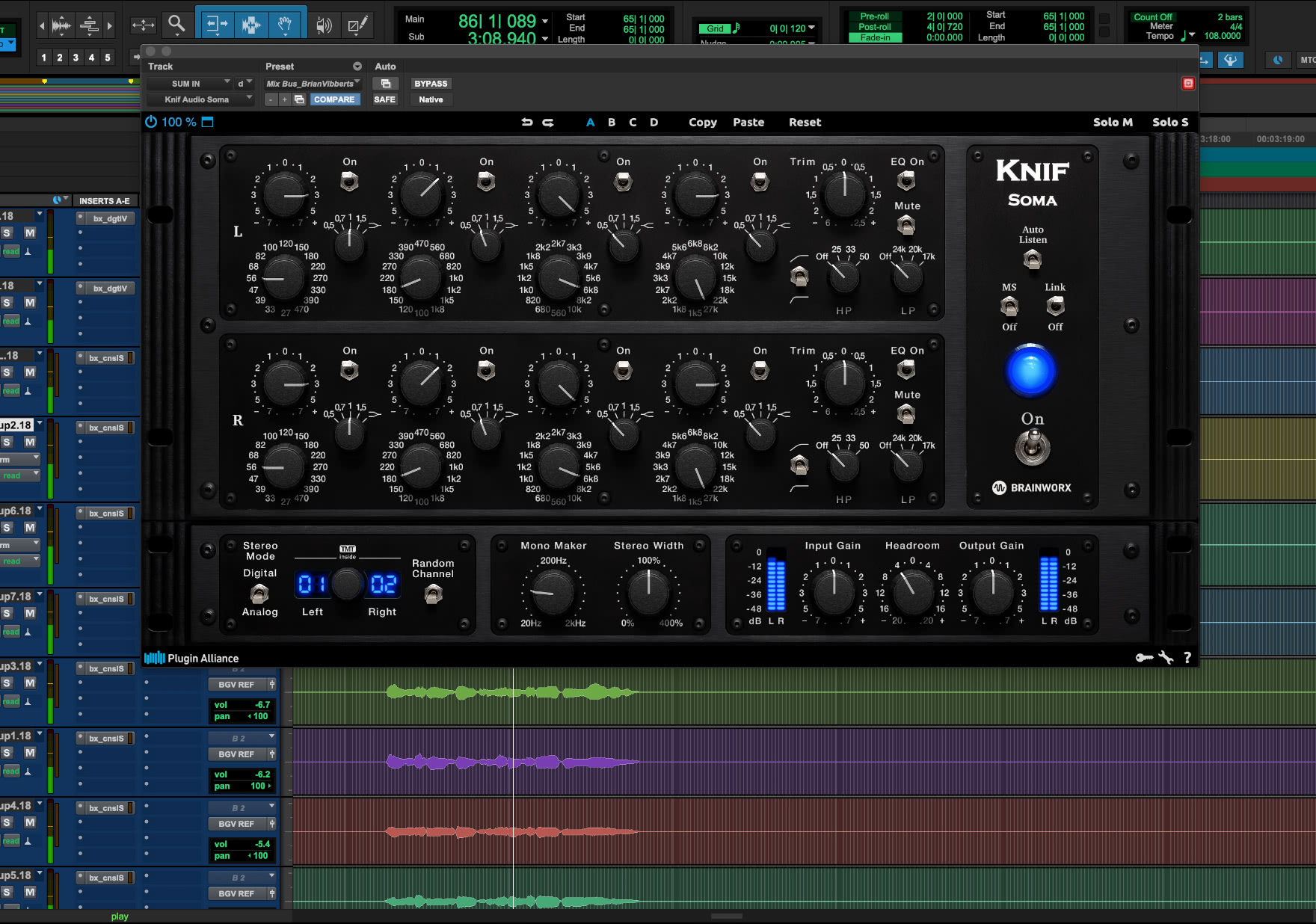1316x924 pixels.
Task: Click the bx_dgtlV insert on first track
Action: 109,219
